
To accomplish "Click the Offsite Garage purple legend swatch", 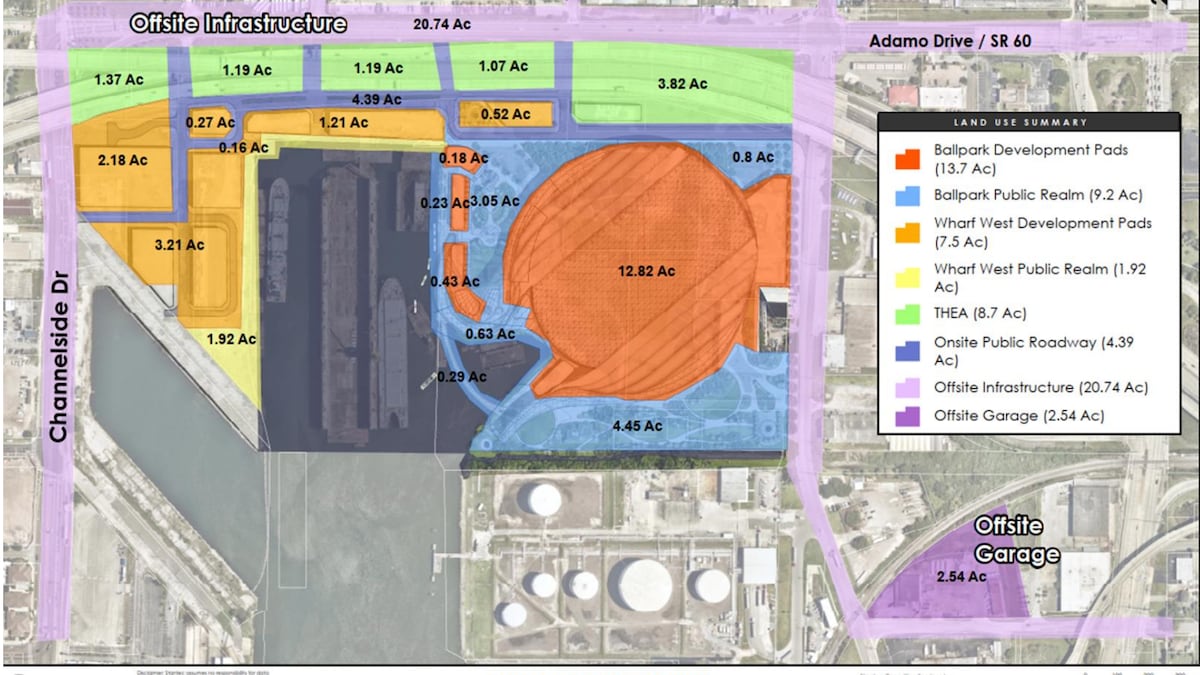I will tap(908, 414).
